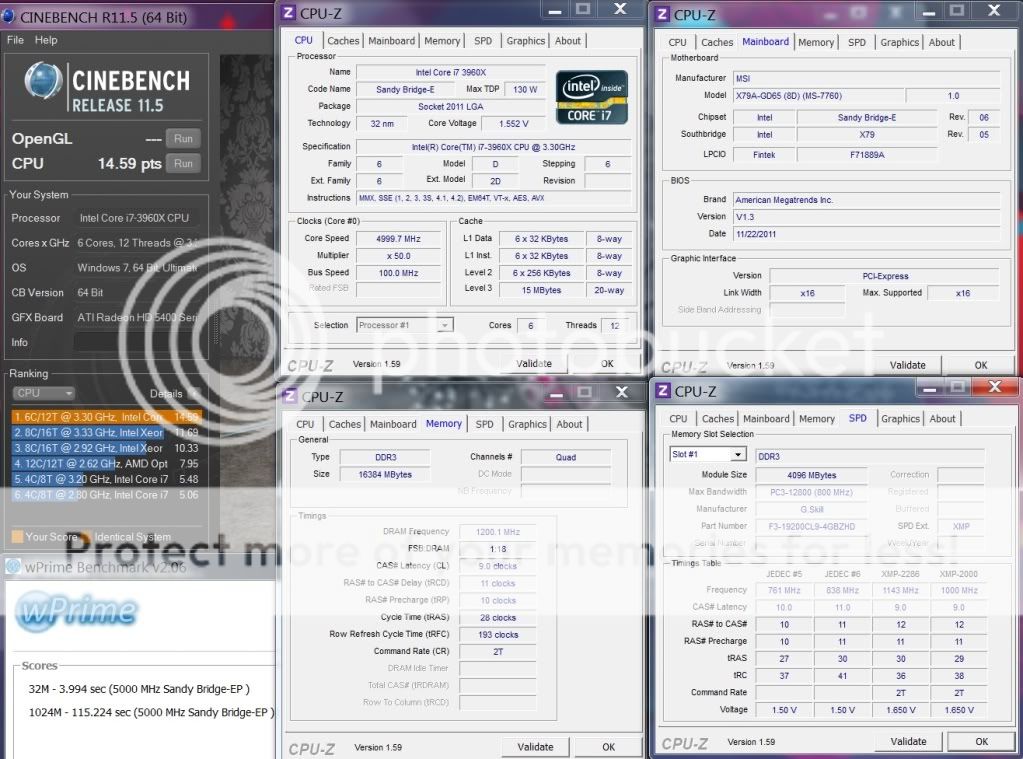Run the CPU benchmark in Cinebench
The image size is (1023, 759).
pyautogui.click(x=182, y=163)
